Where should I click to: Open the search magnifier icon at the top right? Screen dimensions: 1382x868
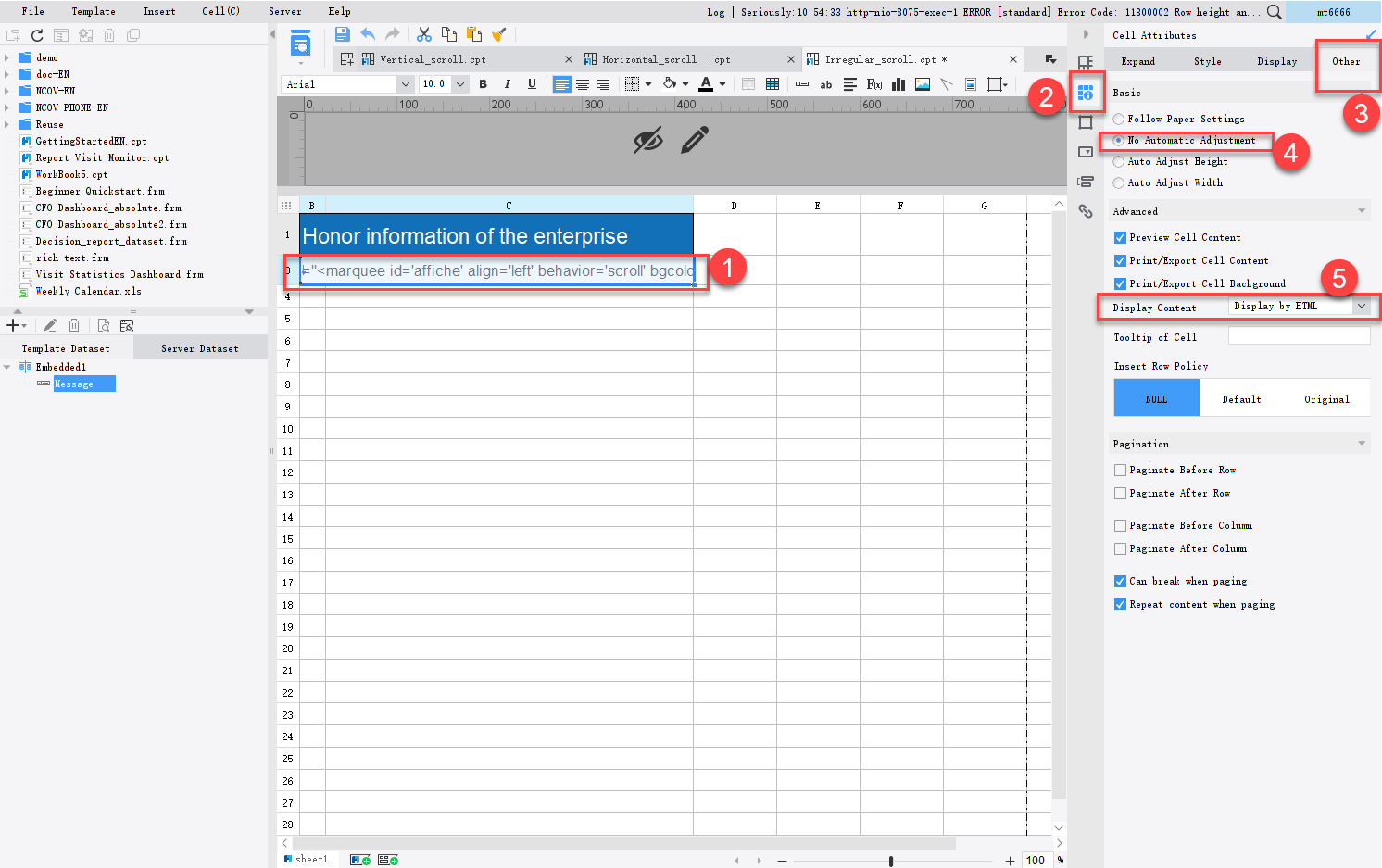pyautogui.click(x=1275, y=12)
